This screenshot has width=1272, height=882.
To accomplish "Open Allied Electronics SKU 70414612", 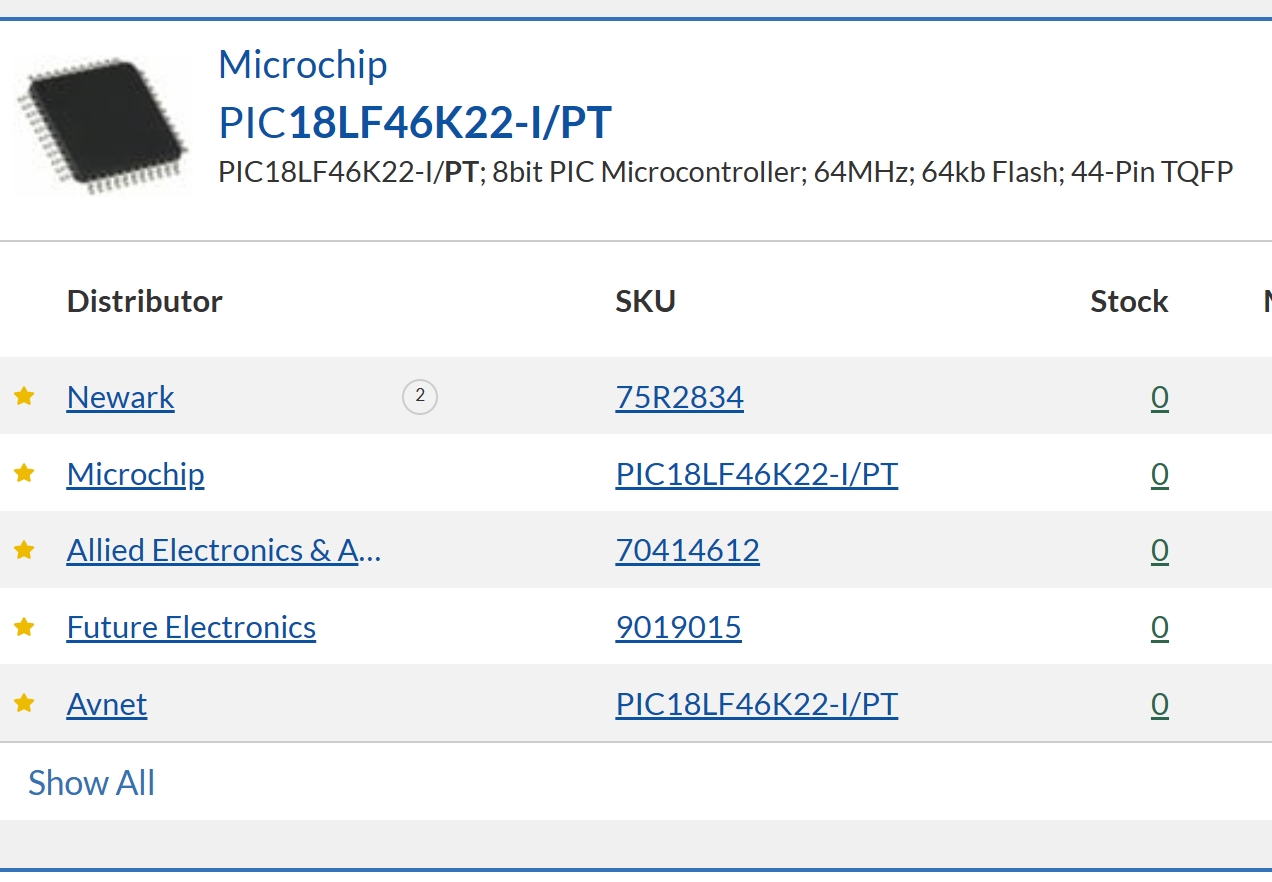I will (x=687, y=551).
